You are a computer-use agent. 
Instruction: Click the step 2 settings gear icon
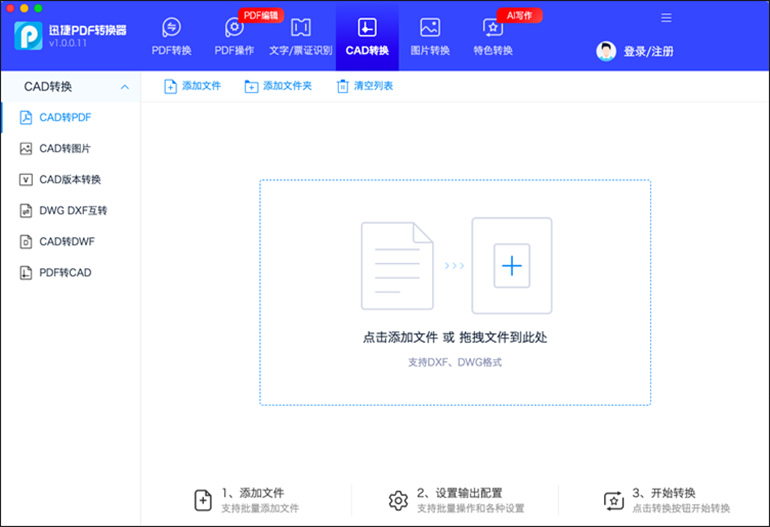(398, 500)
